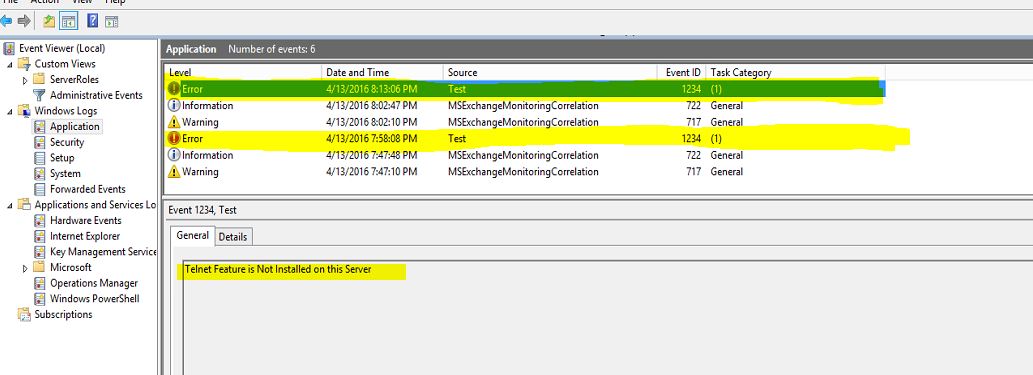This screenshot has width=1033, height=375.
Task: Click Event ID 1234 in 7:58:08 PM row
Action: click(691, 138)
